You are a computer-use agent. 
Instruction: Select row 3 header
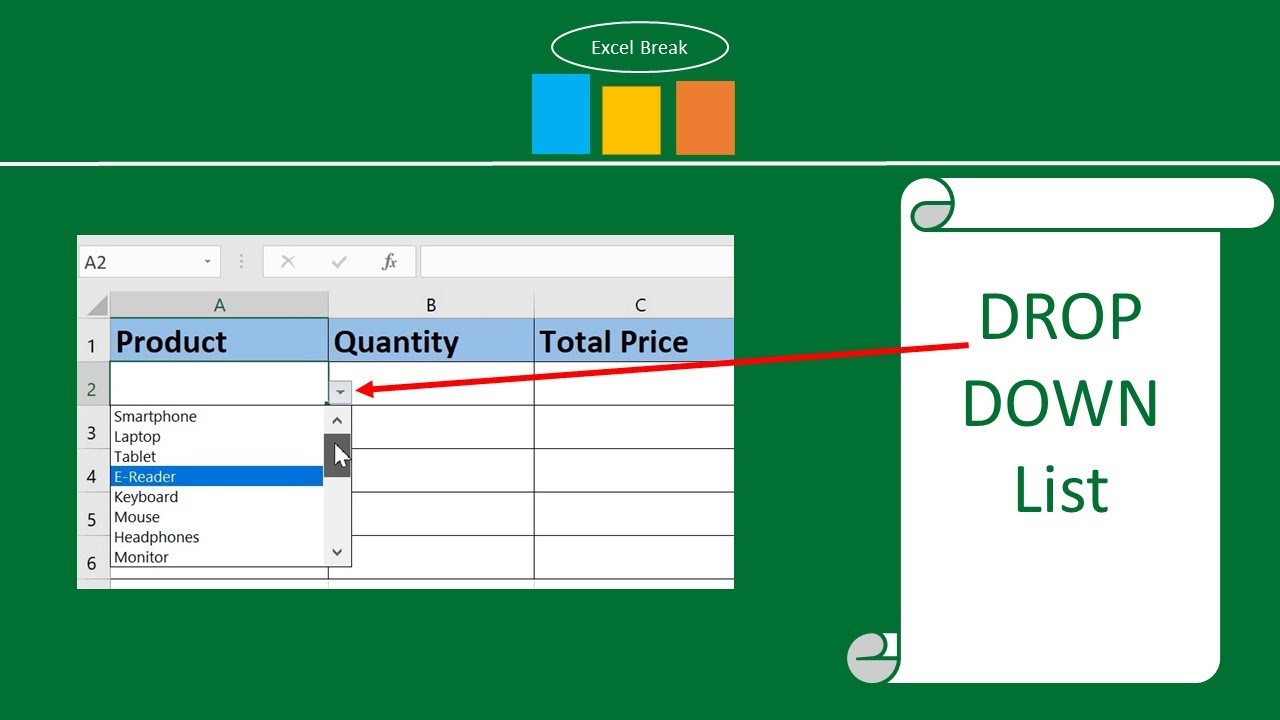(x=93, y=428)
